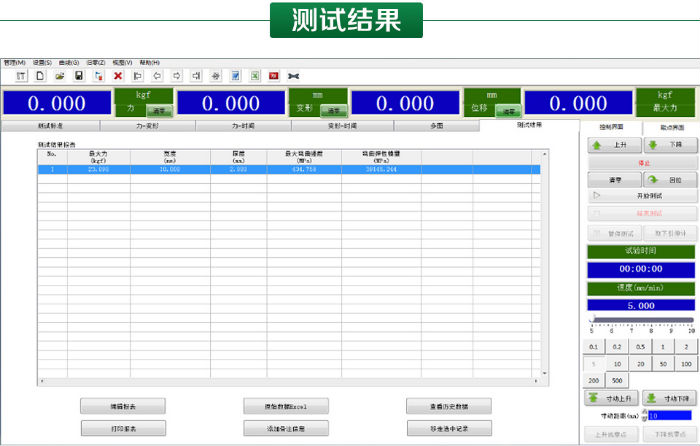Select the 200 speed preset
700x446 pixels.
594,380
